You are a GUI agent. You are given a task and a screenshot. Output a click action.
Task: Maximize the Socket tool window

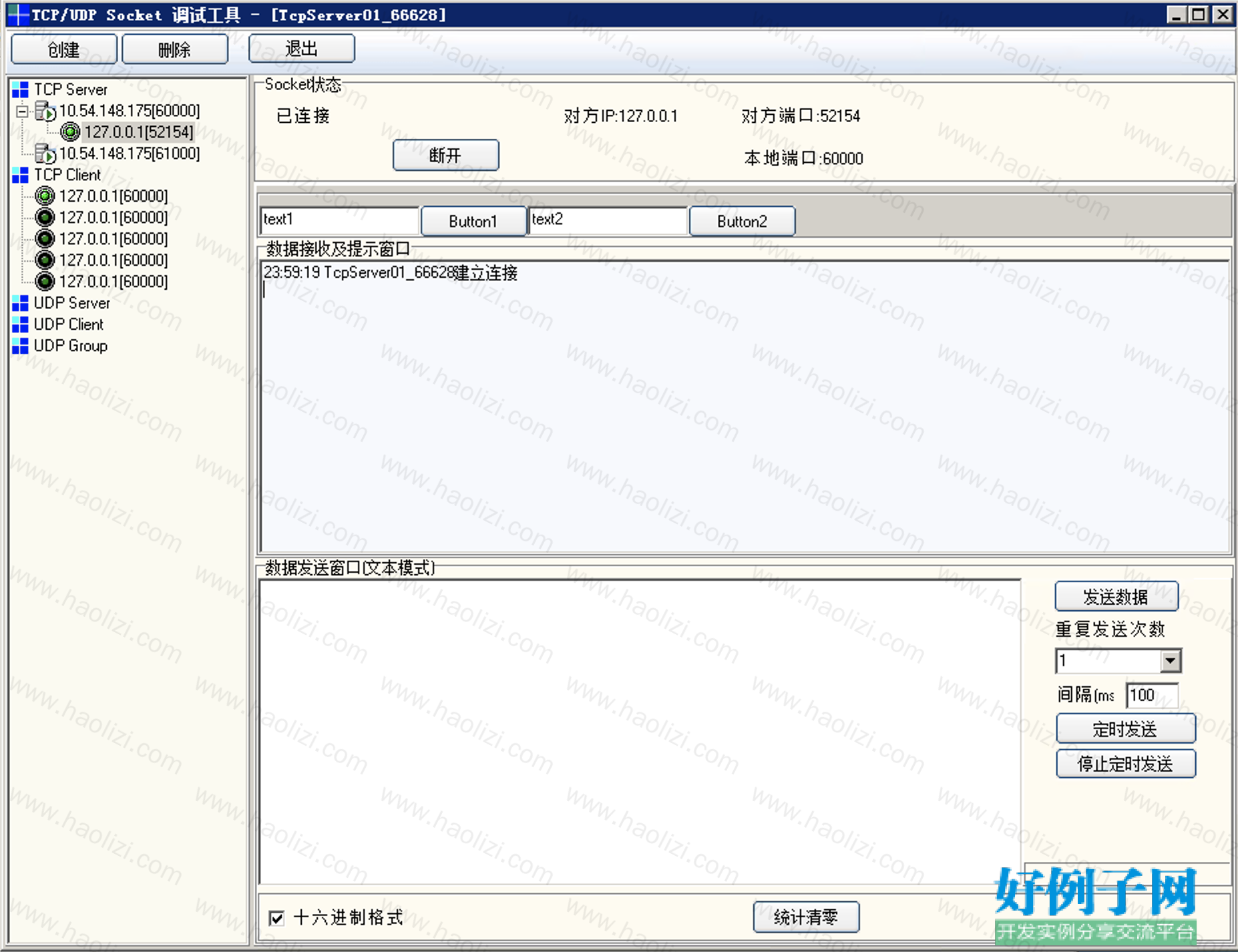click(x=1199, y=15)
